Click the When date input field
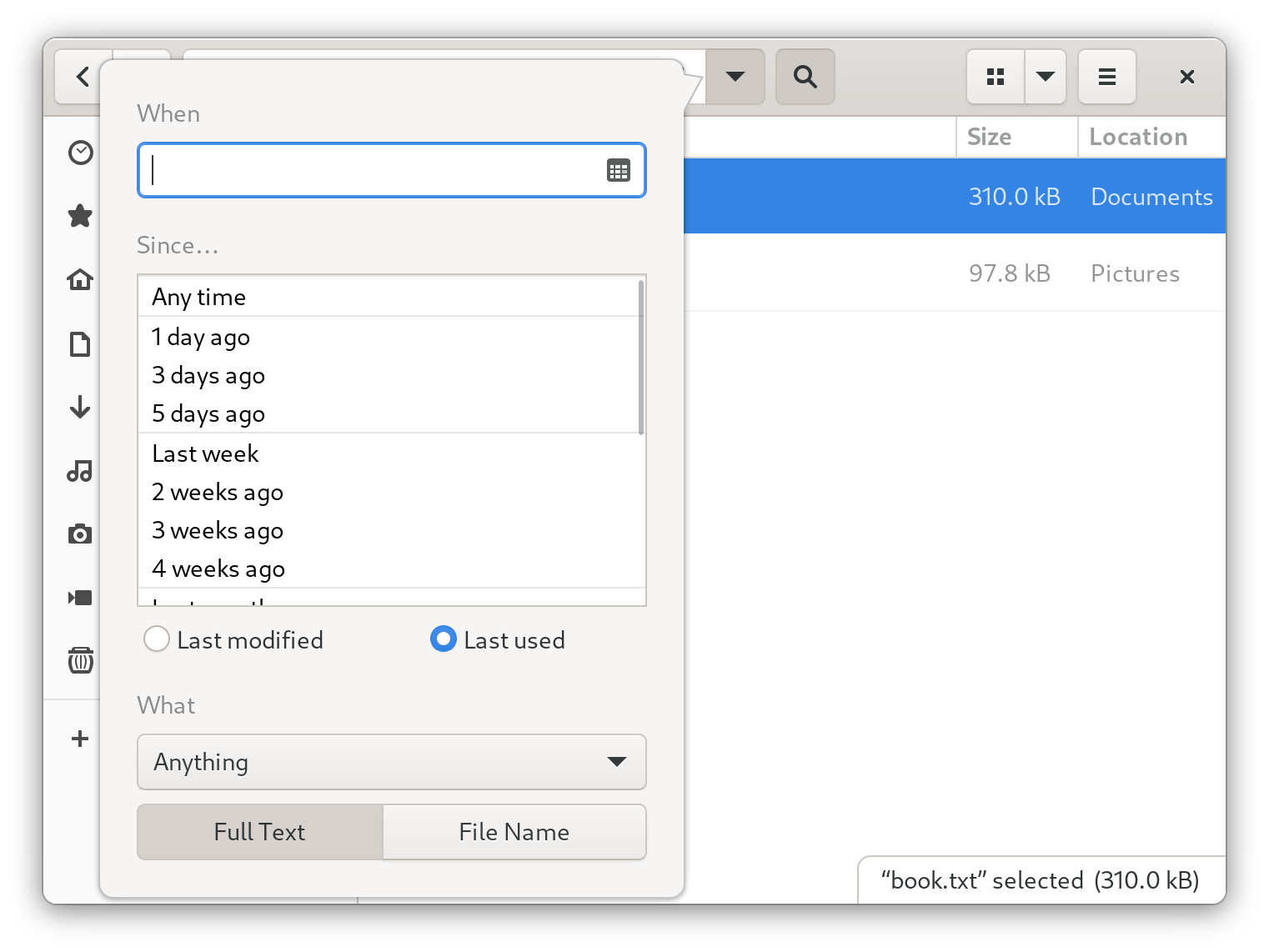Image resolution: width=1269 pixels, height=952 pixels. (392, 170)
